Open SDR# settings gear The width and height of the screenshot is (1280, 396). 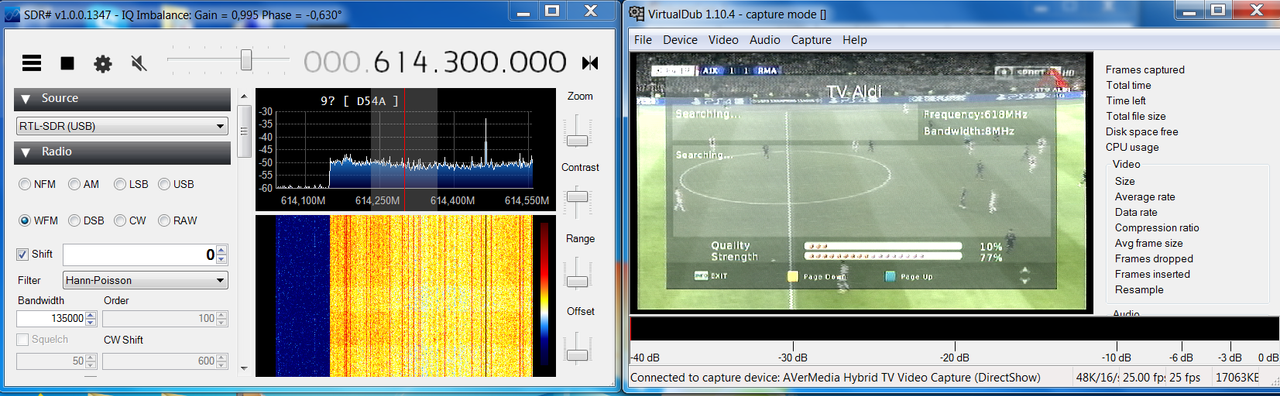click(x=103, y=63)
